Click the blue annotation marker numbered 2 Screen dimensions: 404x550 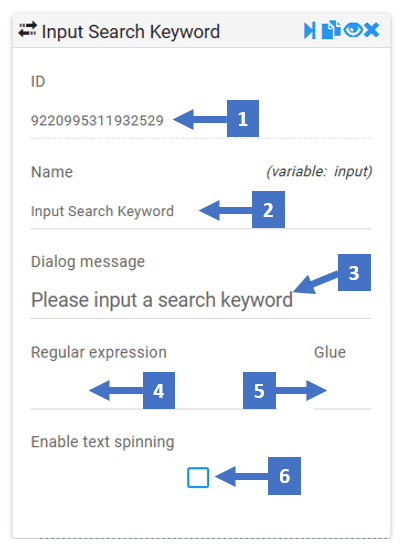click(268, 209)
